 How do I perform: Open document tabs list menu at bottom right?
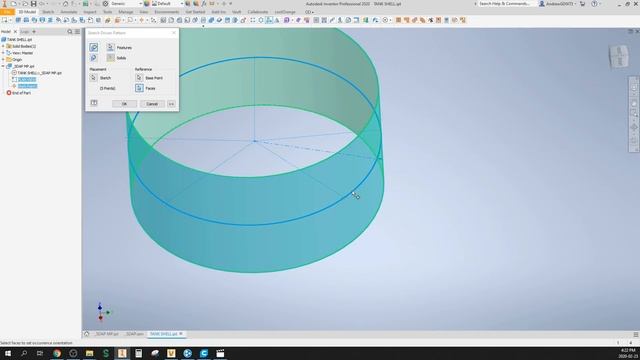pyautogui.click(x=636, y=334)
